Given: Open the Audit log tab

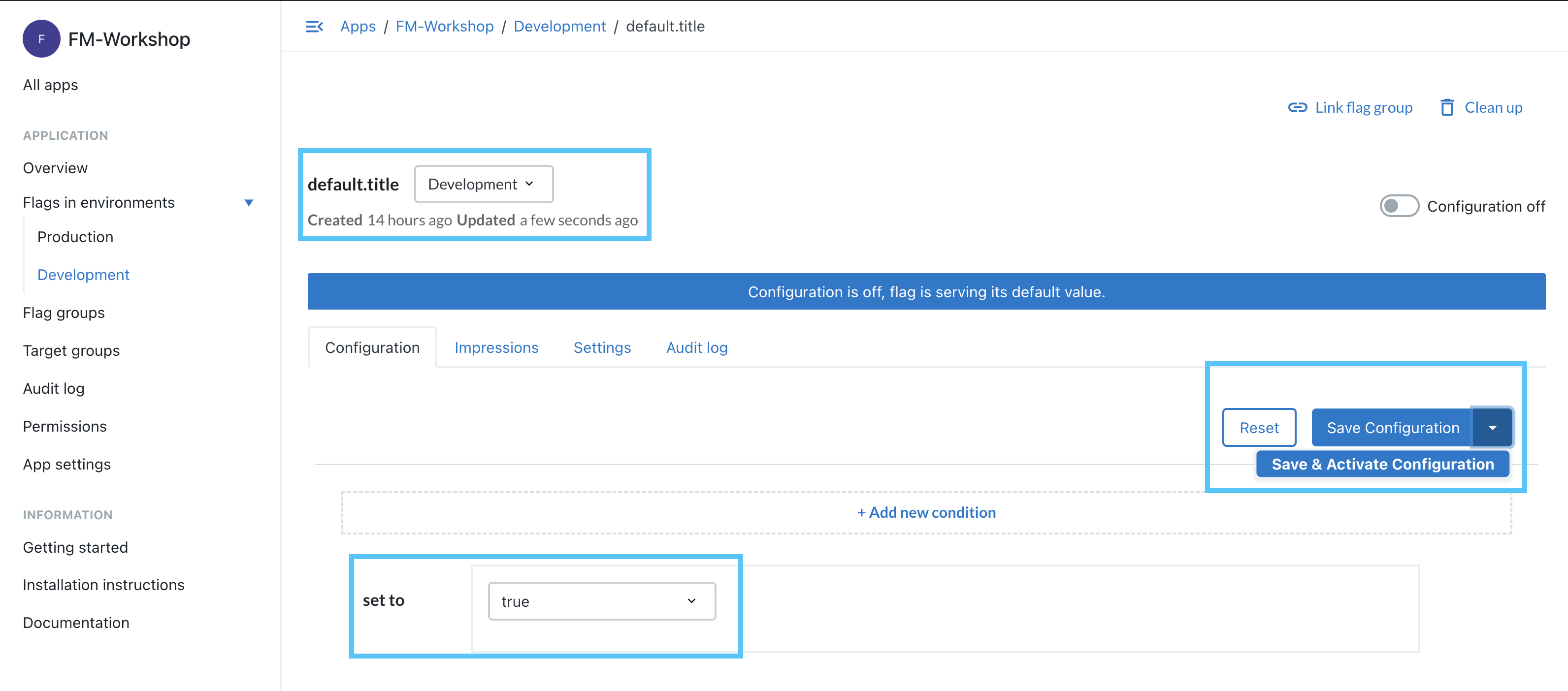Looking at the screenshot, I should click(696, 347).
